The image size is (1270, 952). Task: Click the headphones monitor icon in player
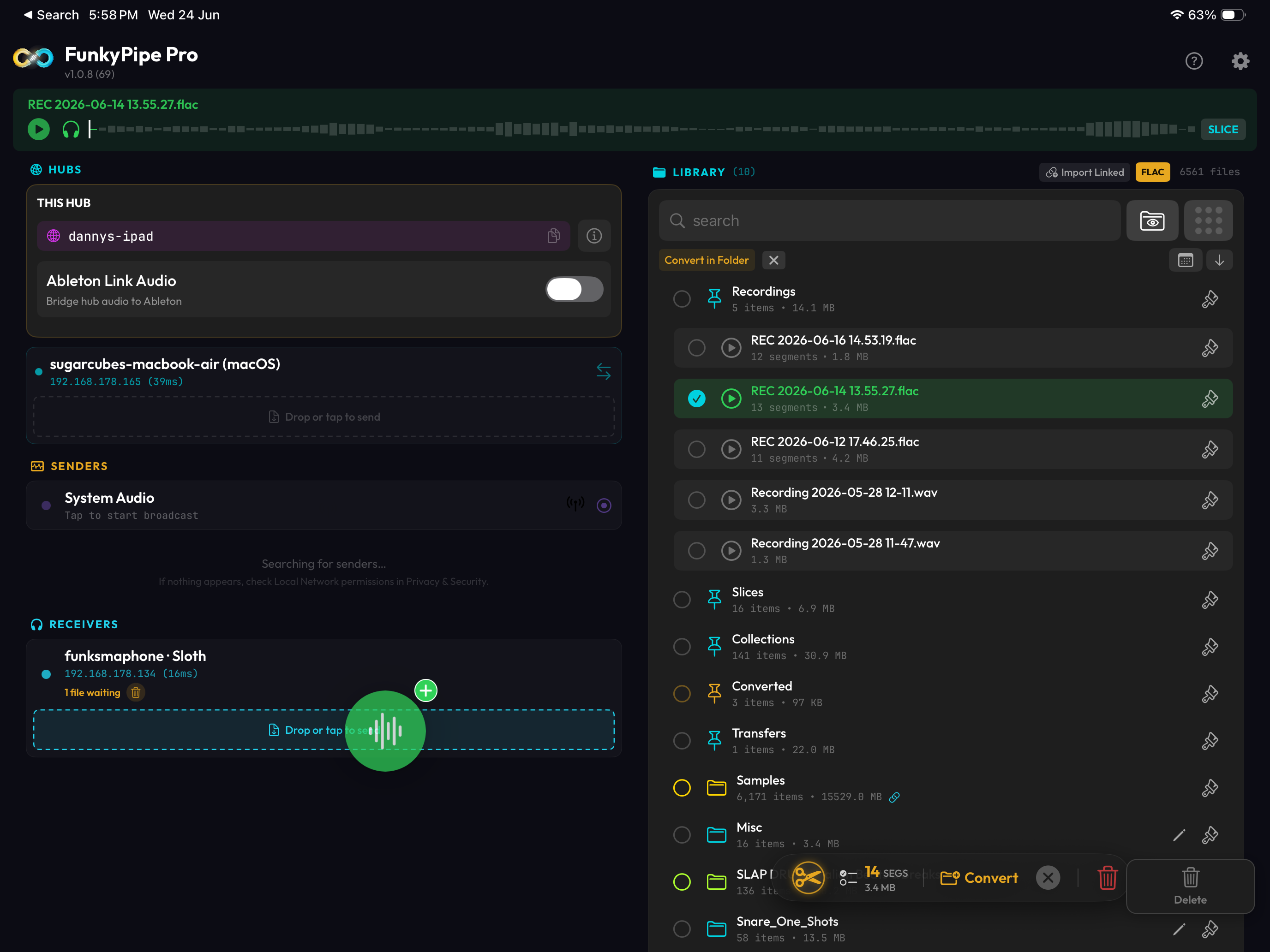[x=71, y=129]
